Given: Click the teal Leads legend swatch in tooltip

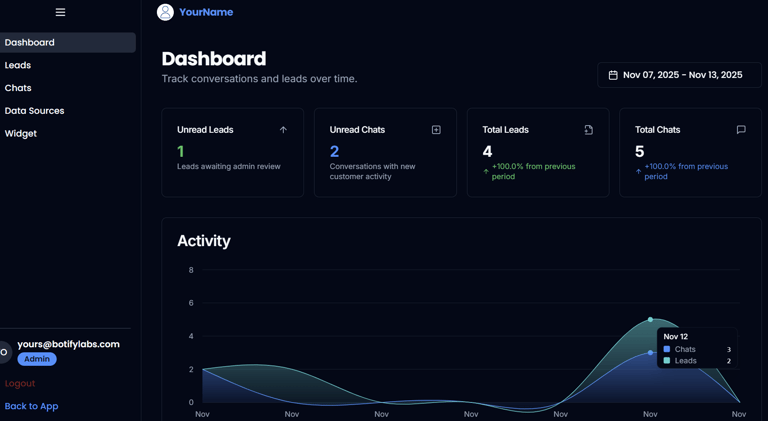Looking at the screenshot, I should point(667,361).
